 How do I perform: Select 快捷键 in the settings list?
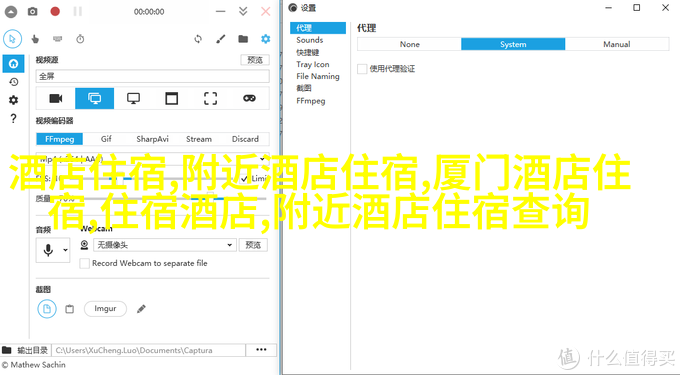click(308, 52)
